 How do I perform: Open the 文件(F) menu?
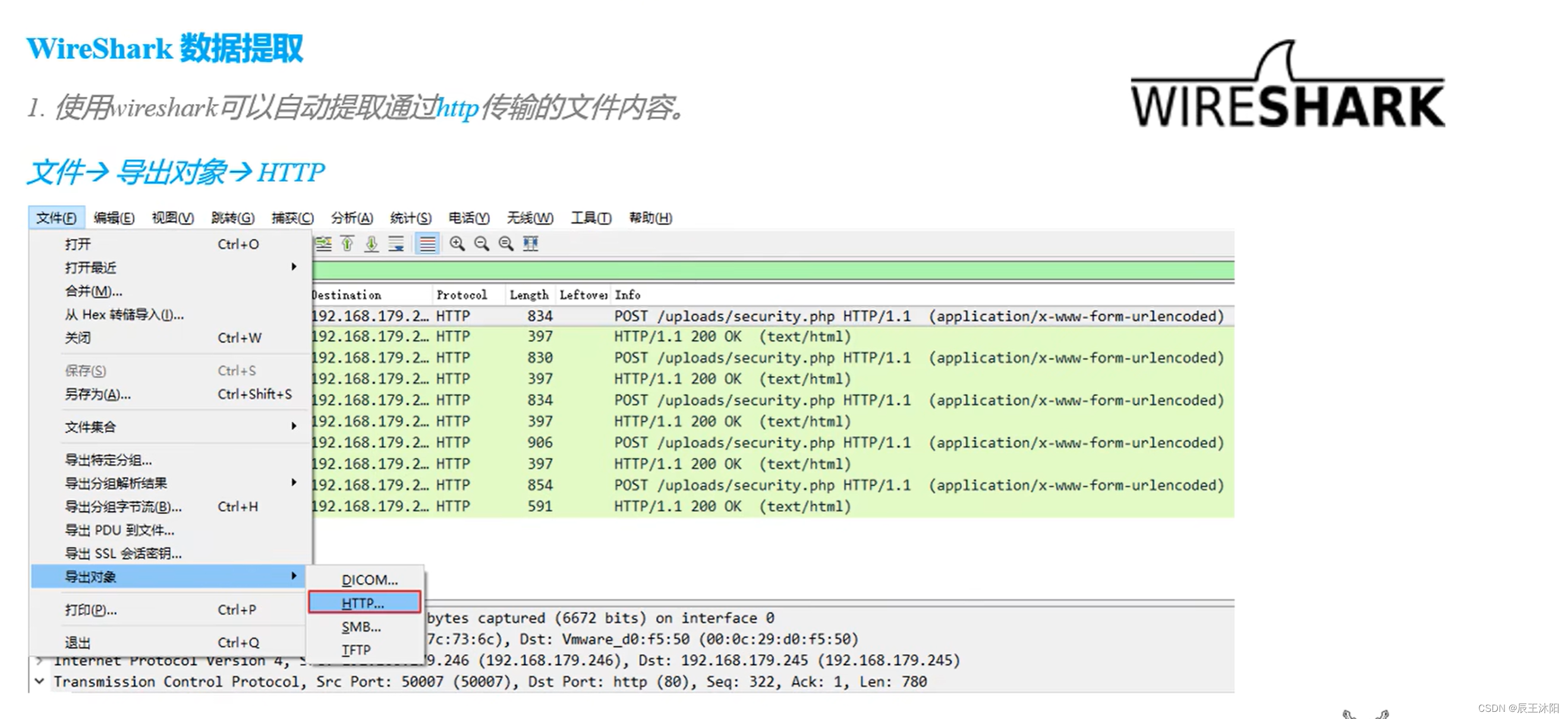pos(56,217)
